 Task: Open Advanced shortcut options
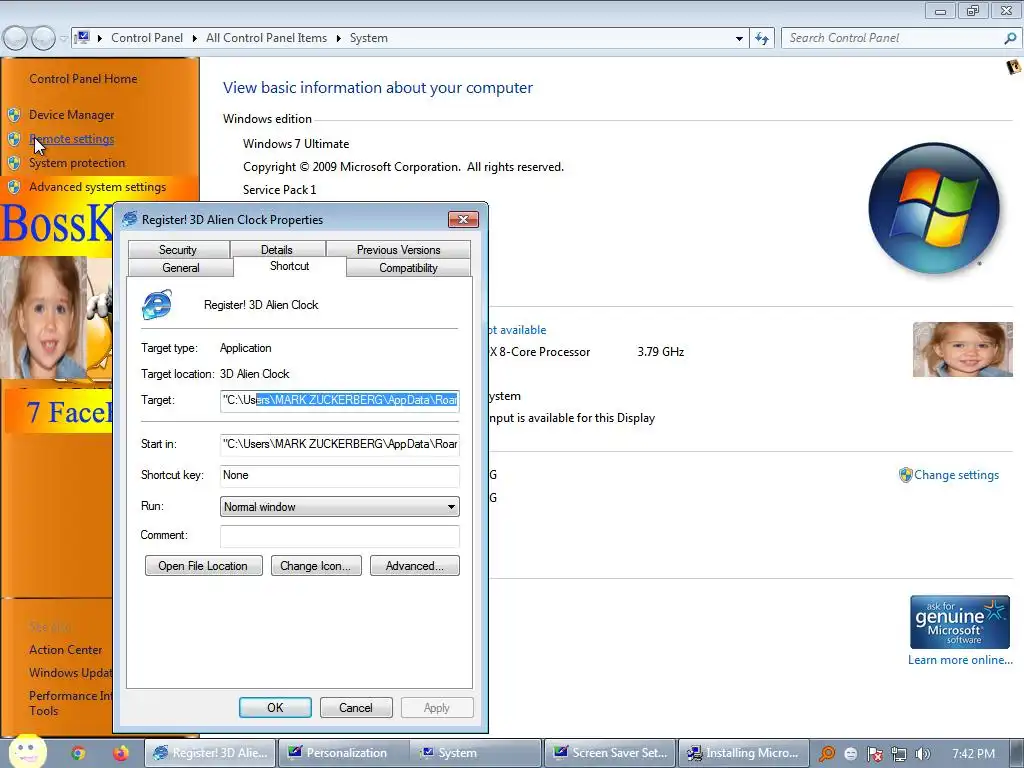[415, 566]
